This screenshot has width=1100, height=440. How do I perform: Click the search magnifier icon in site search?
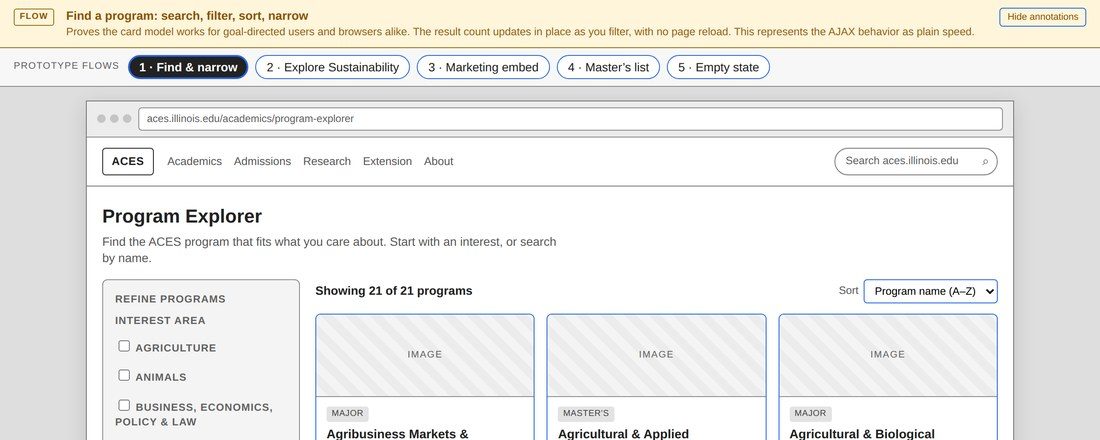(x=985, y=162)
